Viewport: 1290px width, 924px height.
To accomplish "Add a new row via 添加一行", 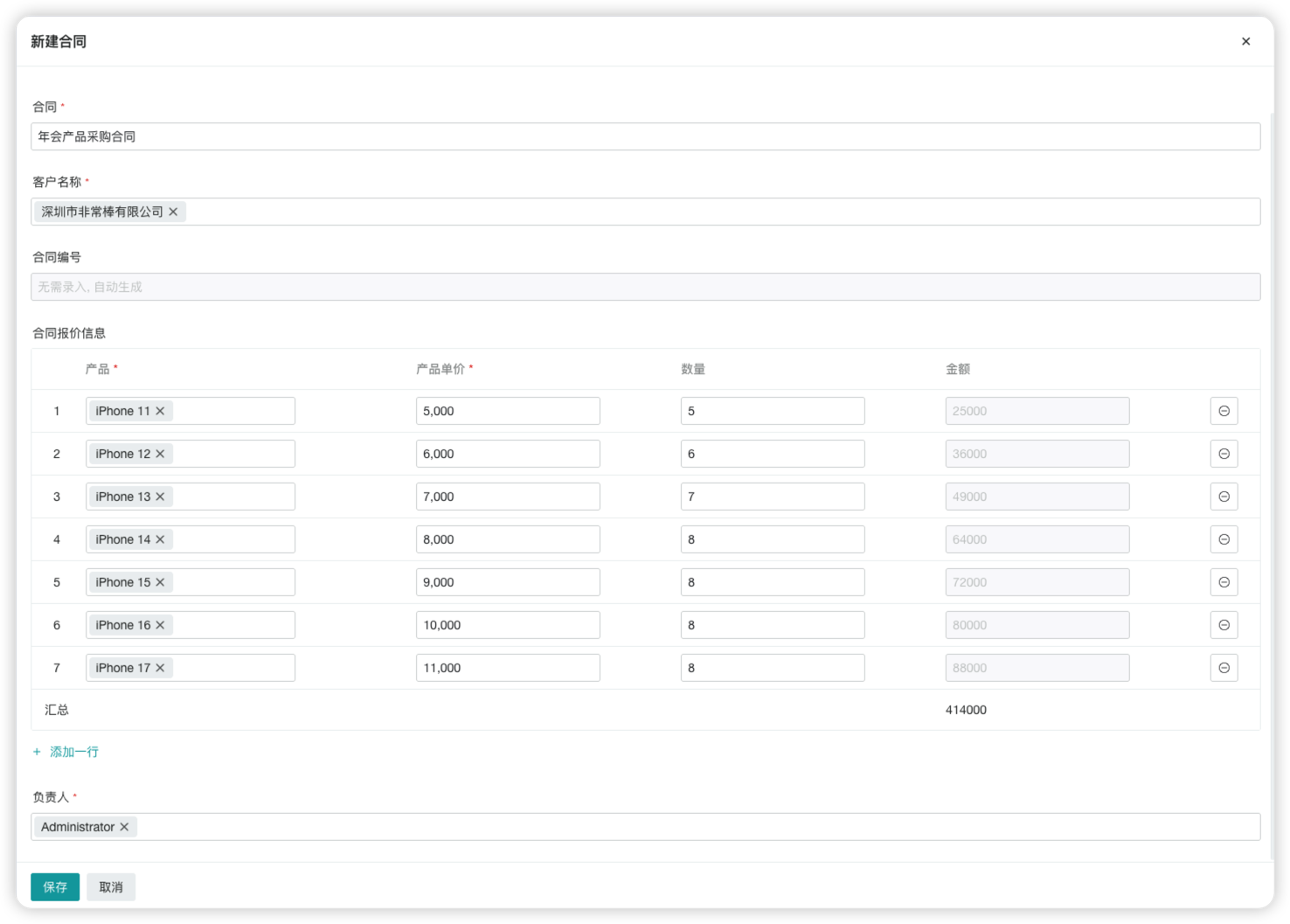I will pos(66,752).
